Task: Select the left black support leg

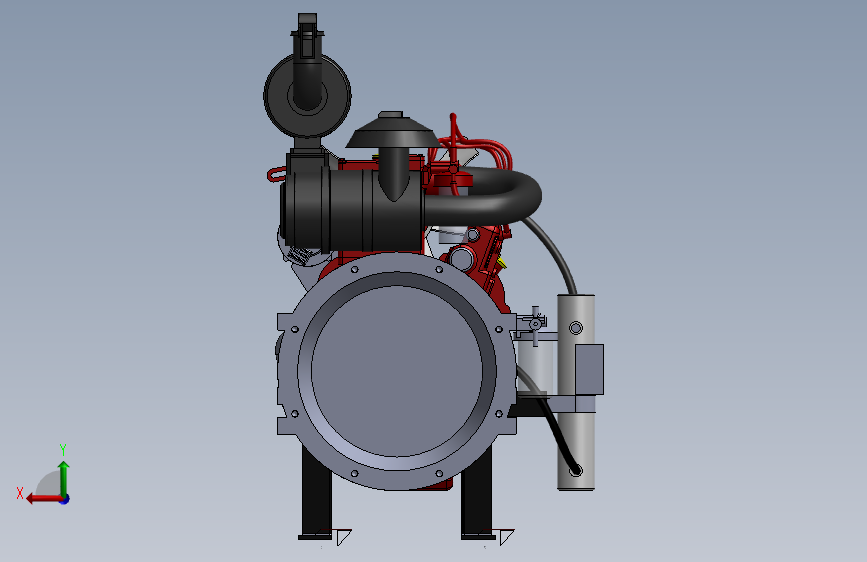Action: 316,494
